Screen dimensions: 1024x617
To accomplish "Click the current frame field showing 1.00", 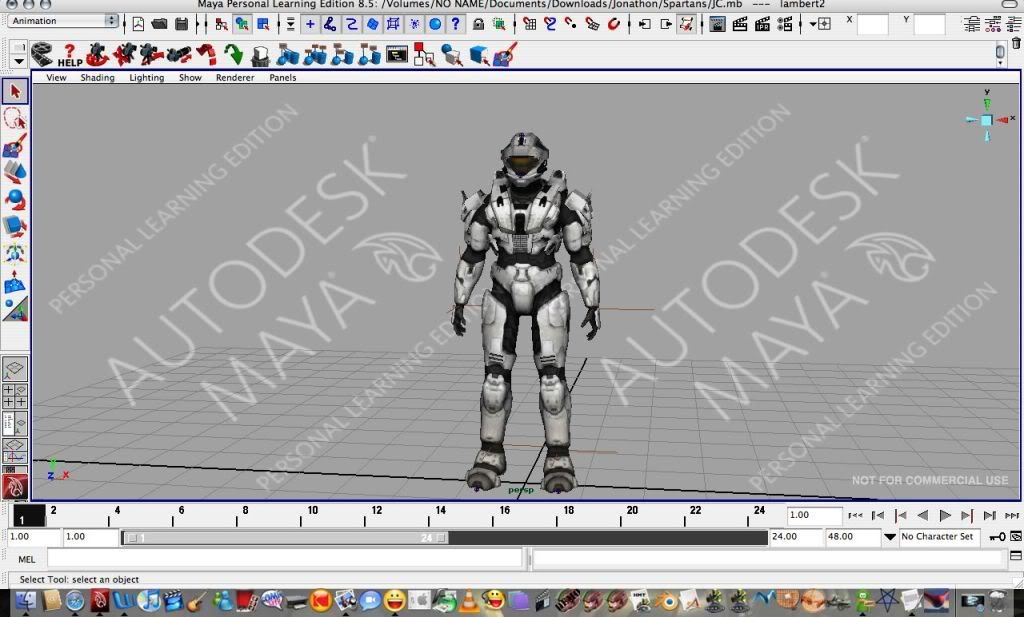I will 814,516.
